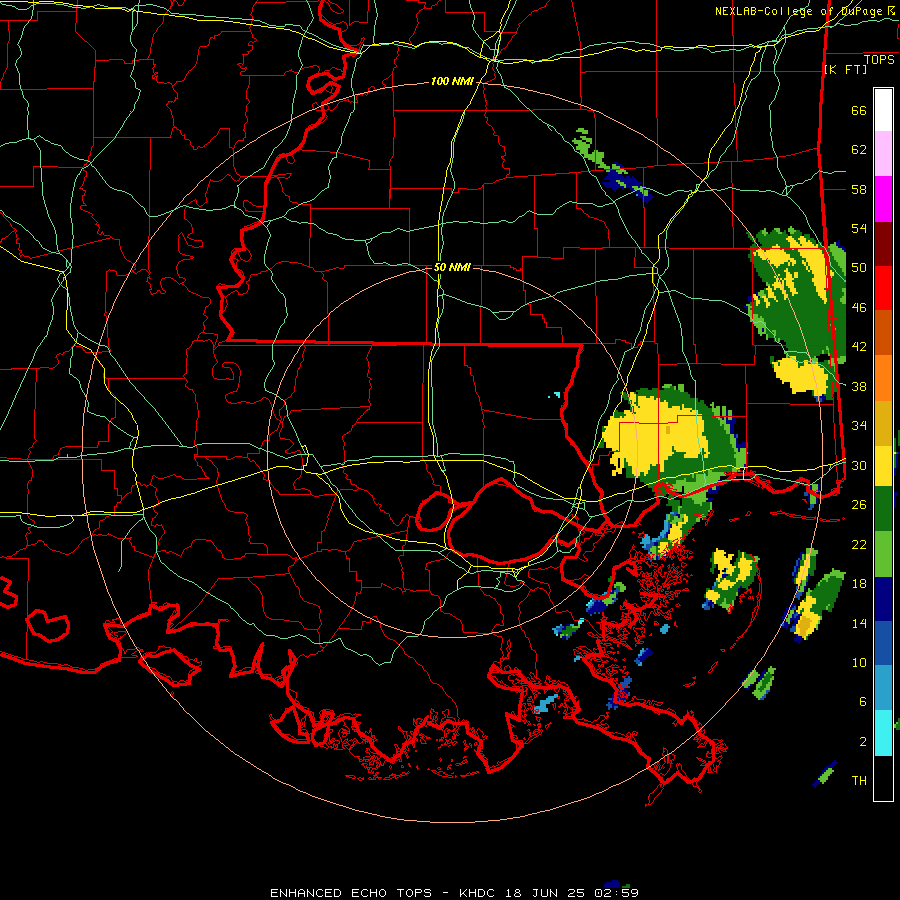Click the white 66 kft legend swatch
The width and height of the screenshot is (900, 900).
point(883,110)
